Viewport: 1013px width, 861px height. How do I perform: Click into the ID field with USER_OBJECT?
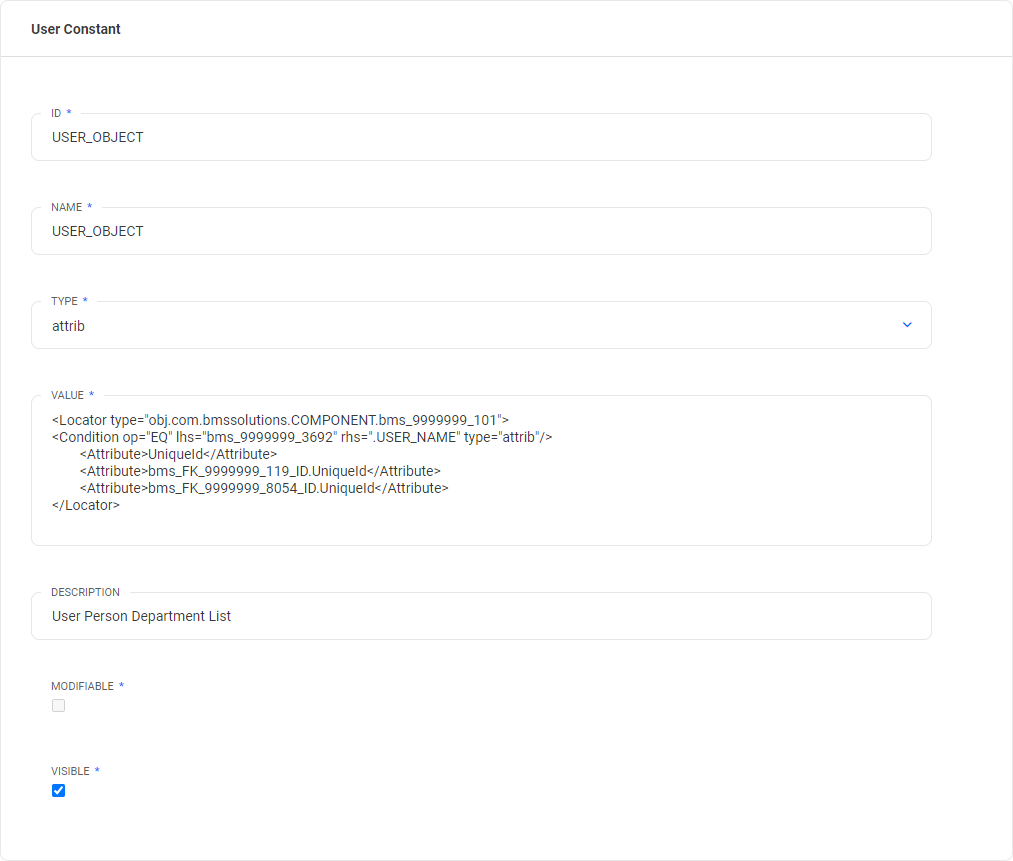tap(480, 138)
